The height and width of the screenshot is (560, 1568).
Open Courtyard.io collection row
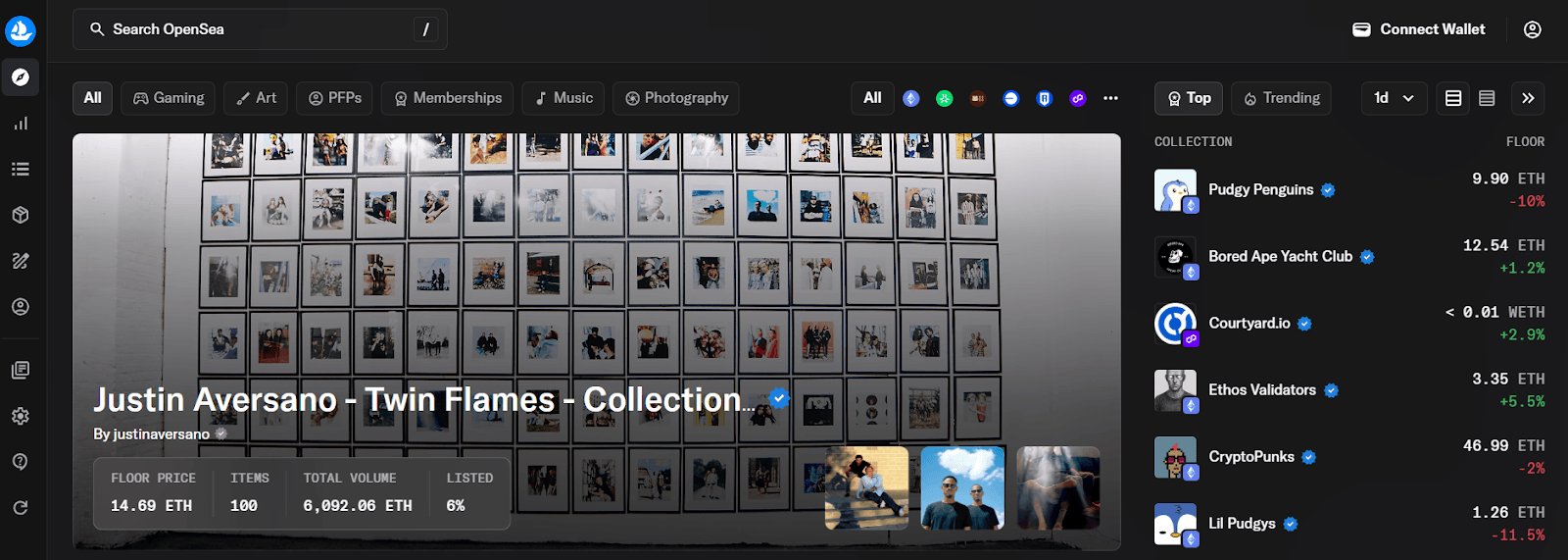point(1349,324)
